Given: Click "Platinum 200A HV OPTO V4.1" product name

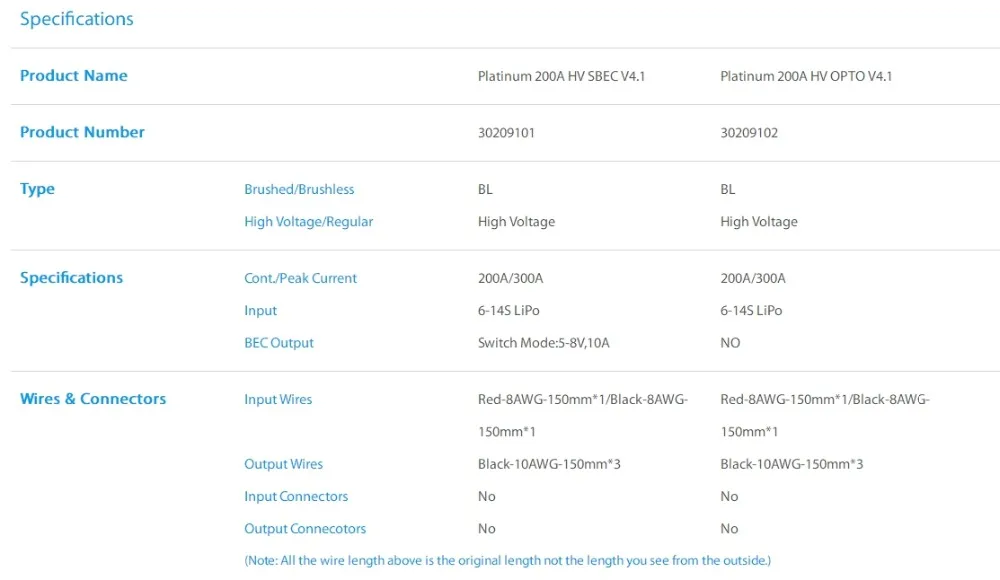Looking at the screenshot, I should tap(806, 76).
